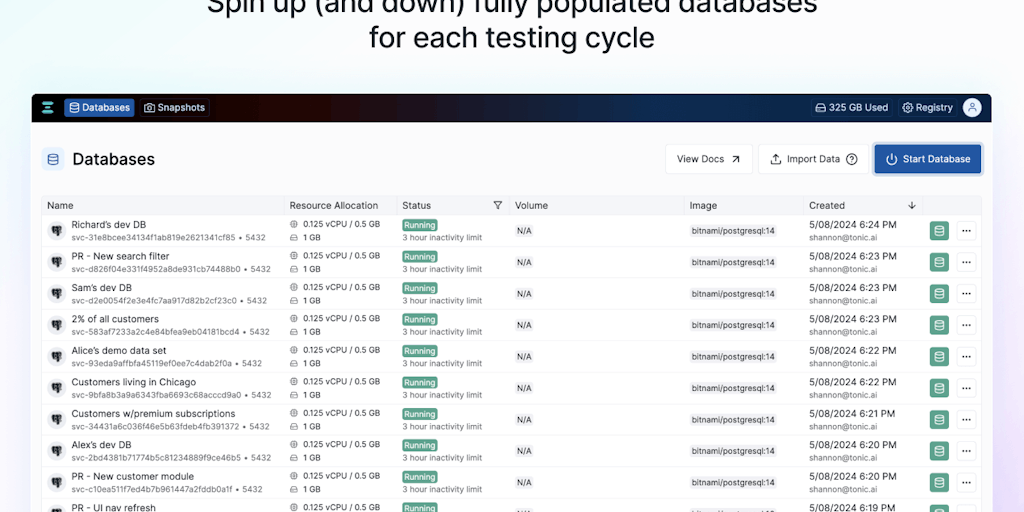The image size is (1024, 512).
Task: Click the green database icon for Richard's dev DB
Action: tap(938, 231)
